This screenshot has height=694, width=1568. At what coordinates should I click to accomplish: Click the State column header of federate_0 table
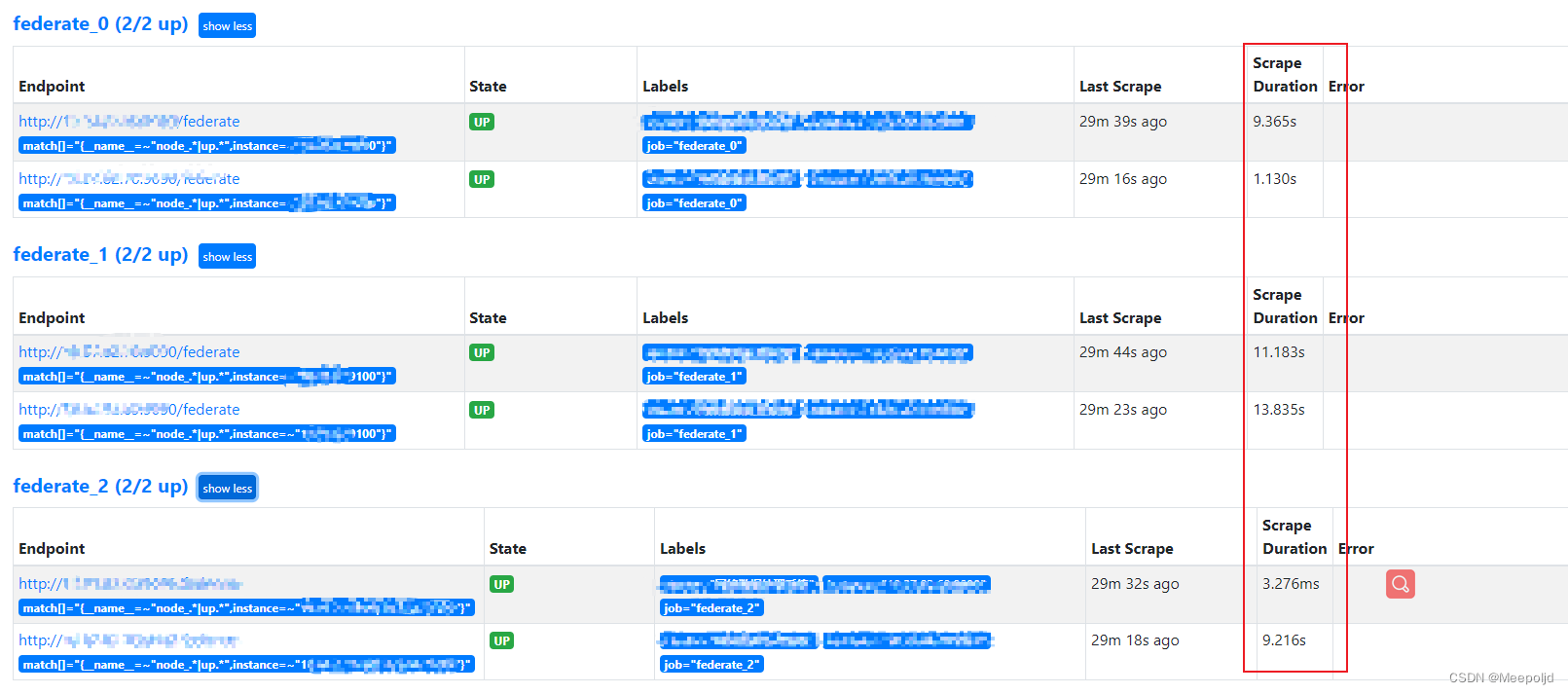[x=488, y=87]
